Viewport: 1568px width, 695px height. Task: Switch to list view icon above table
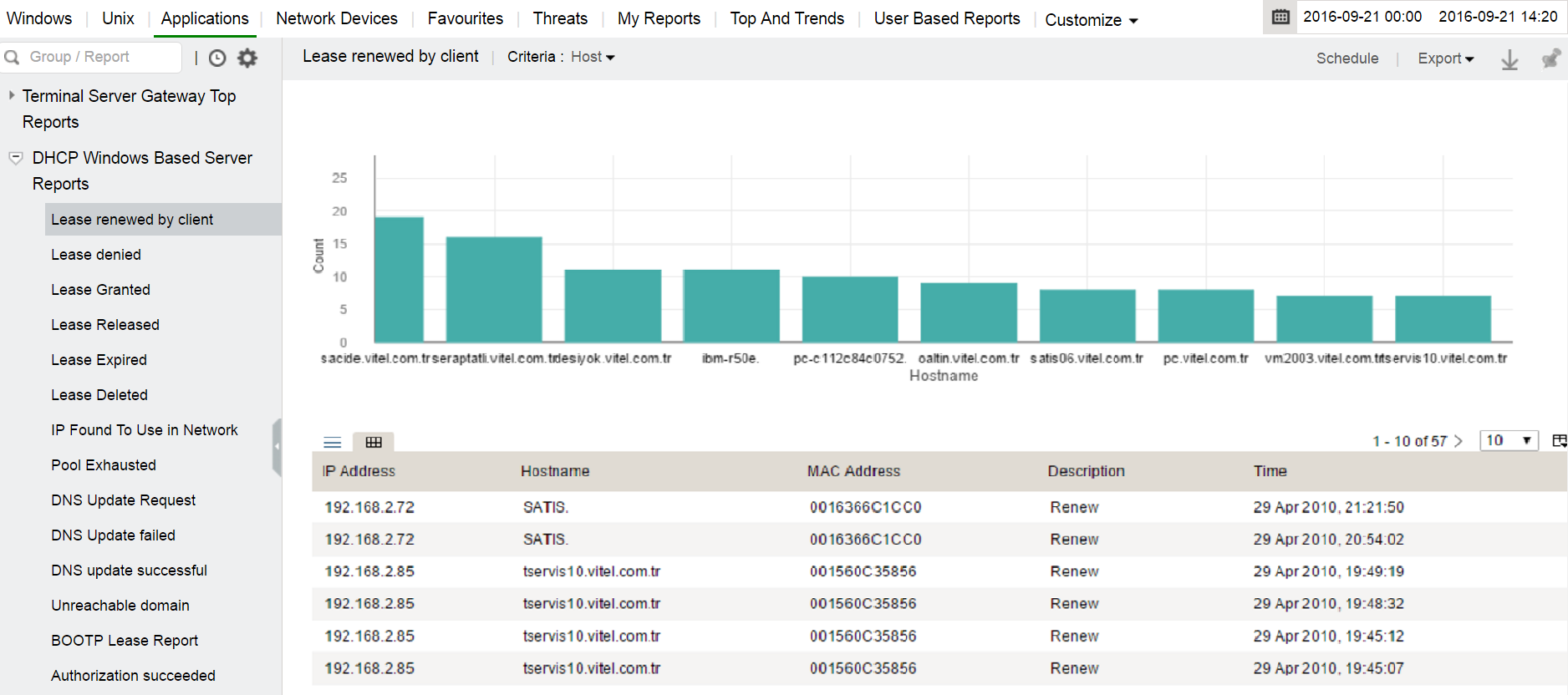click(x=333, y=442)
